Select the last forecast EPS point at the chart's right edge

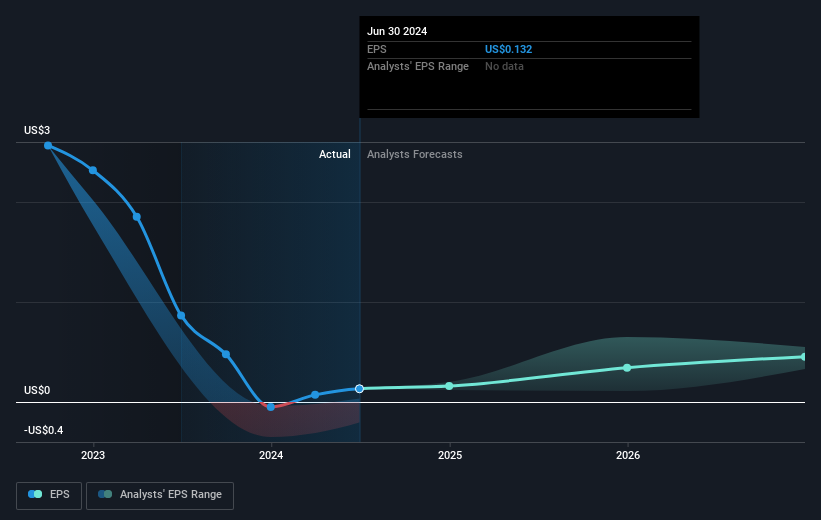[x=804, y=357]
